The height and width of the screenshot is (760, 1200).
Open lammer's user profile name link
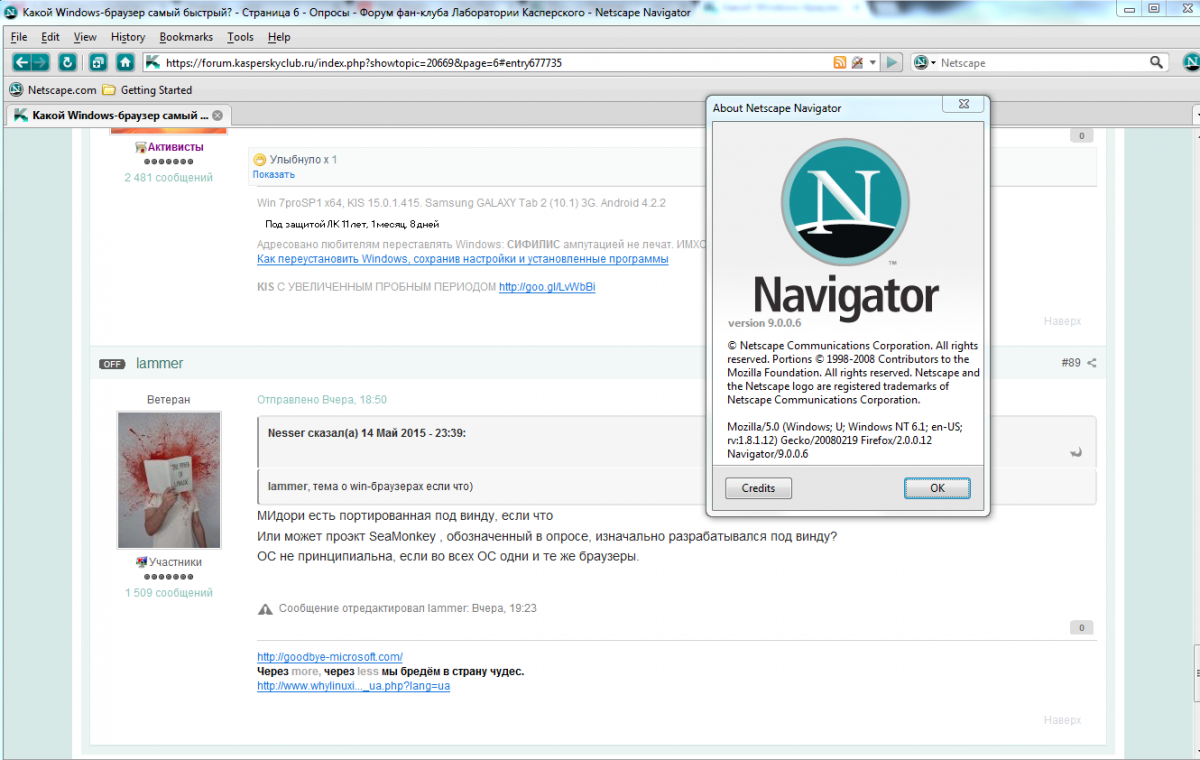[x=160, y=363]
